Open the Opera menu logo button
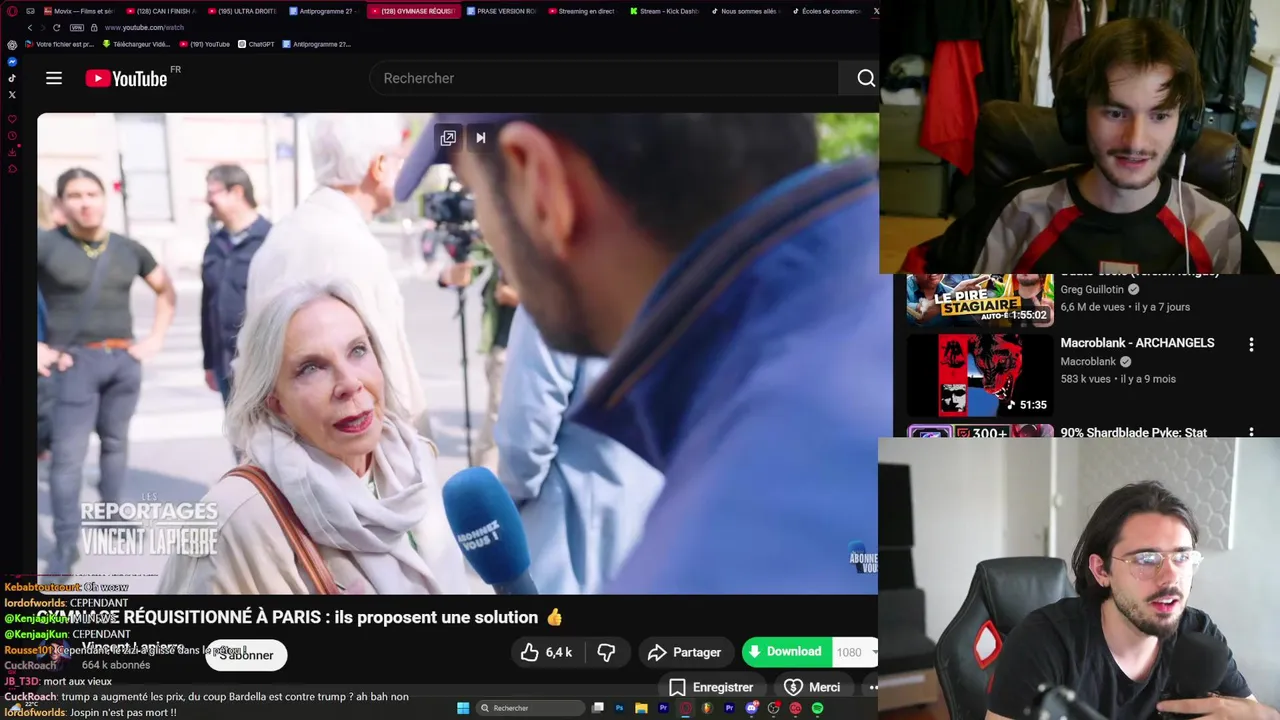Image resolution: width=1280 pixels, height=720 pixels. tap(12, 11)
